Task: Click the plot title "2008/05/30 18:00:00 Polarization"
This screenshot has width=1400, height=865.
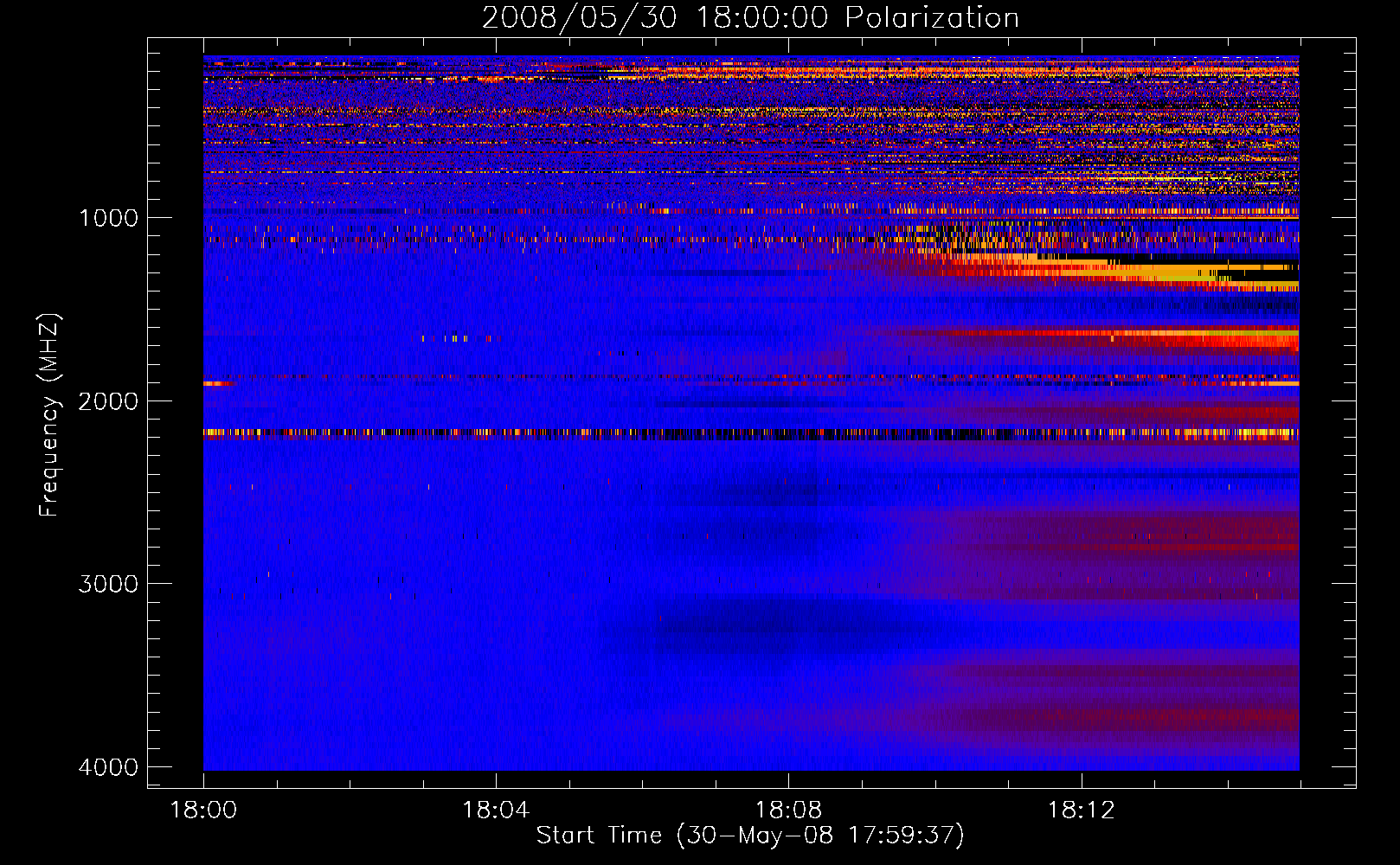Action: tap(750, 18)
